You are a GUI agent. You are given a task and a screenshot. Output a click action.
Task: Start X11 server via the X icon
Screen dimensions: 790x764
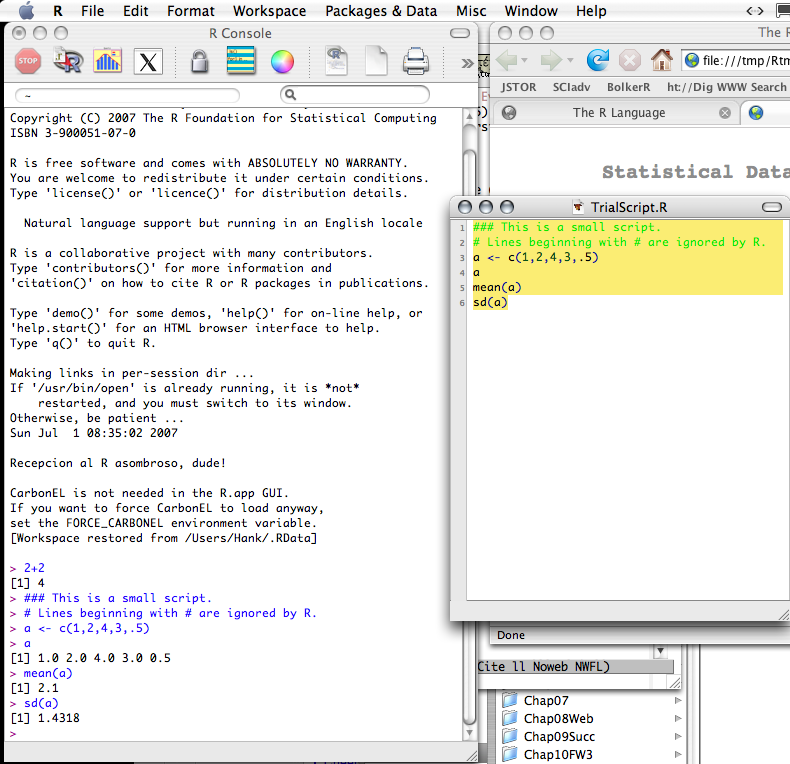click(x=148, y=62)
